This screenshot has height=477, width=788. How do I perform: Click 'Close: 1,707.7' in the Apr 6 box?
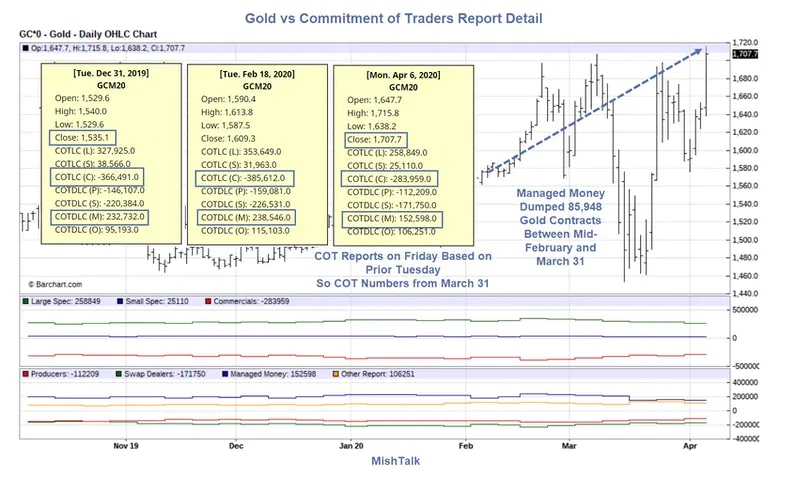(374, 140)
